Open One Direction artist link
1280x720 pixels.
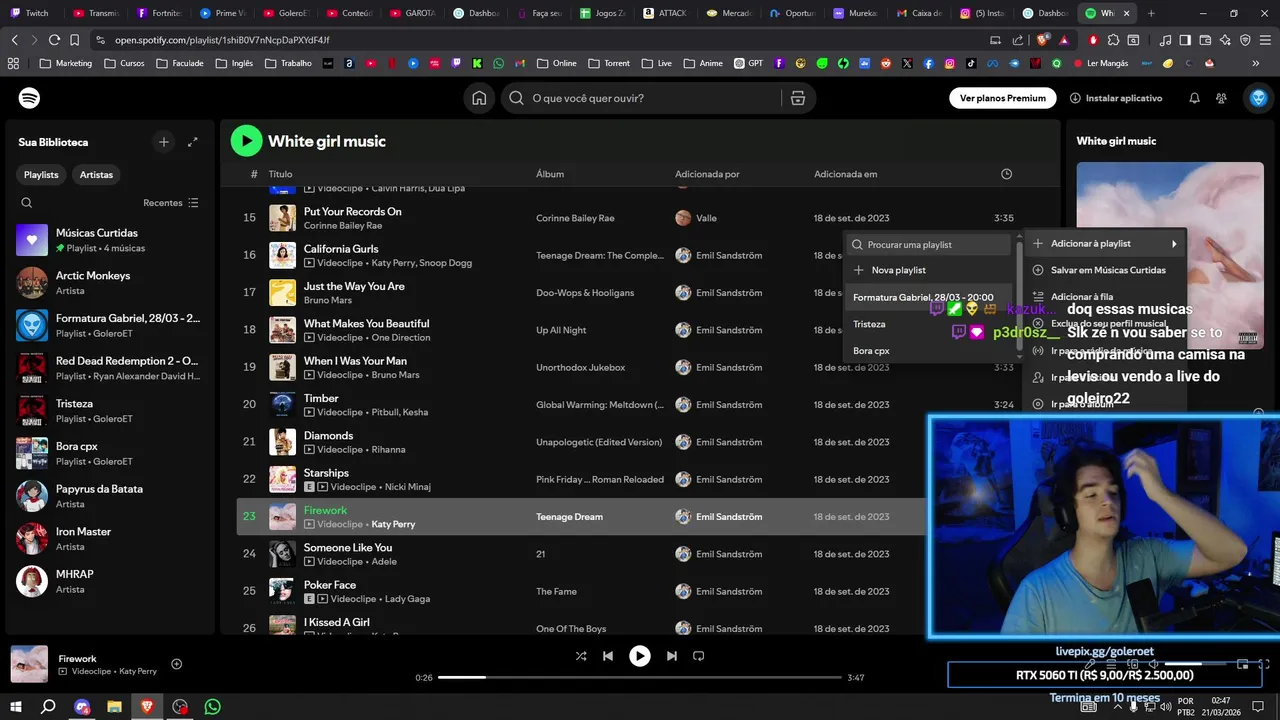point(400,337)
